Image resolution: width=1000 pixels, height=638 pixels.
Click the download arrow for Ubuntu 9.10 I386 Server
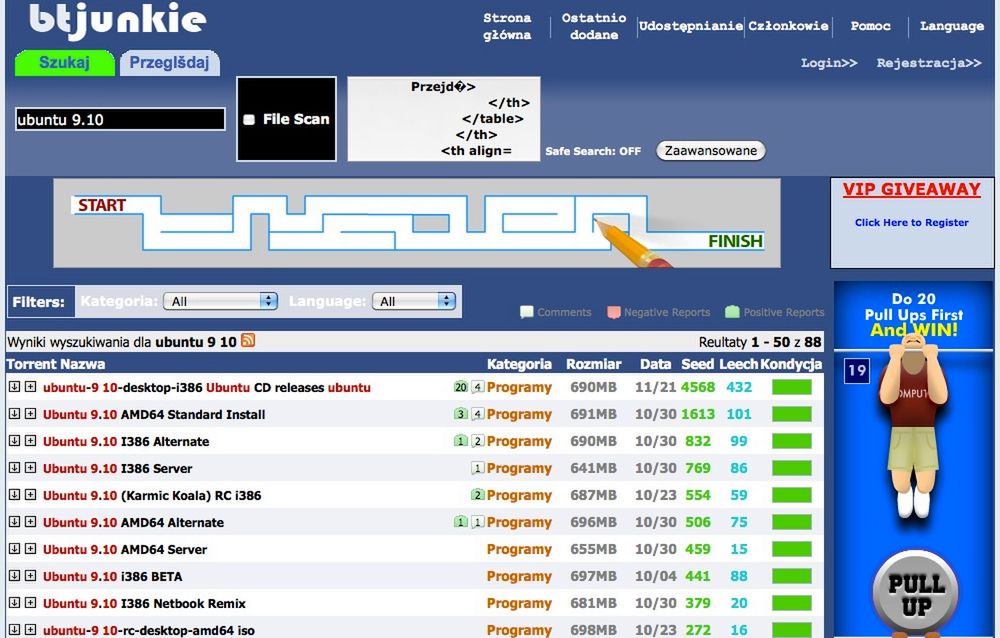pyautogui.click(x=14, y=468)
